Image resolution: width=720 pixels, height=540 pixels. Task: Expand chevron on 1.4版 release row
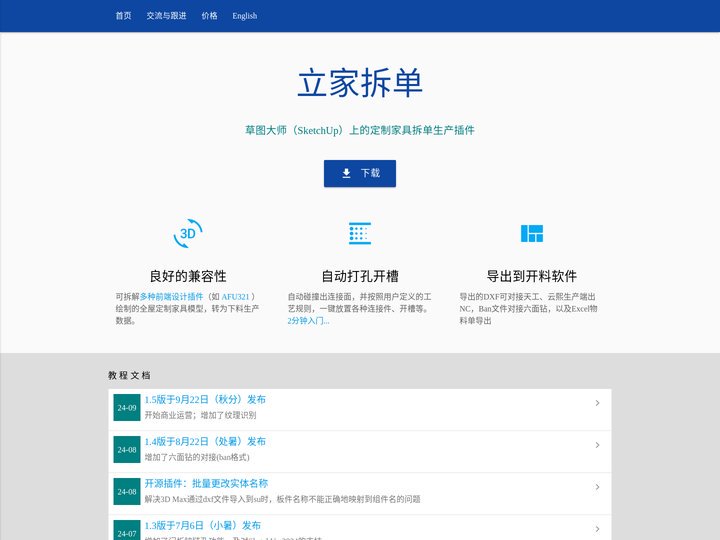(x=597, y=445)
